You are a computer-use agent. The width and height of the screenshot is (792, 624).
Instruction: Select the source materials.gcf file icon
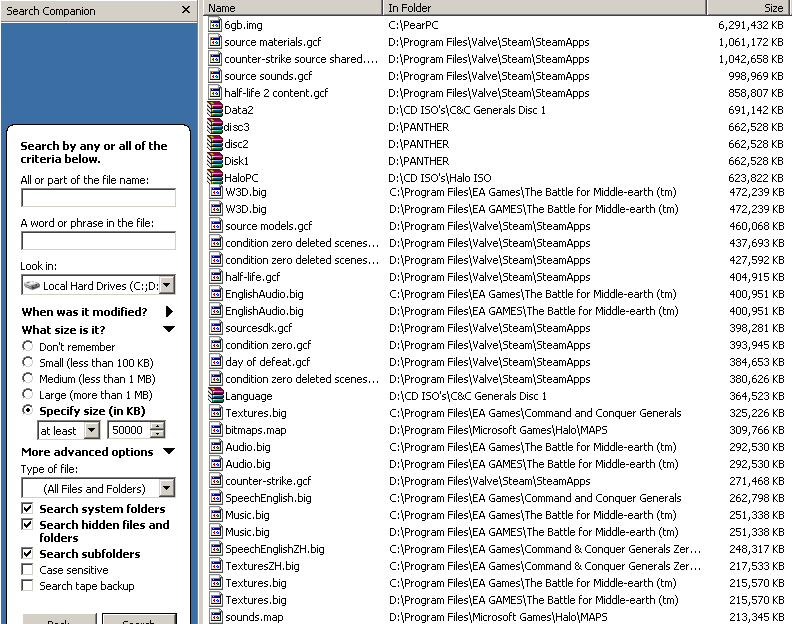(215, 41)
